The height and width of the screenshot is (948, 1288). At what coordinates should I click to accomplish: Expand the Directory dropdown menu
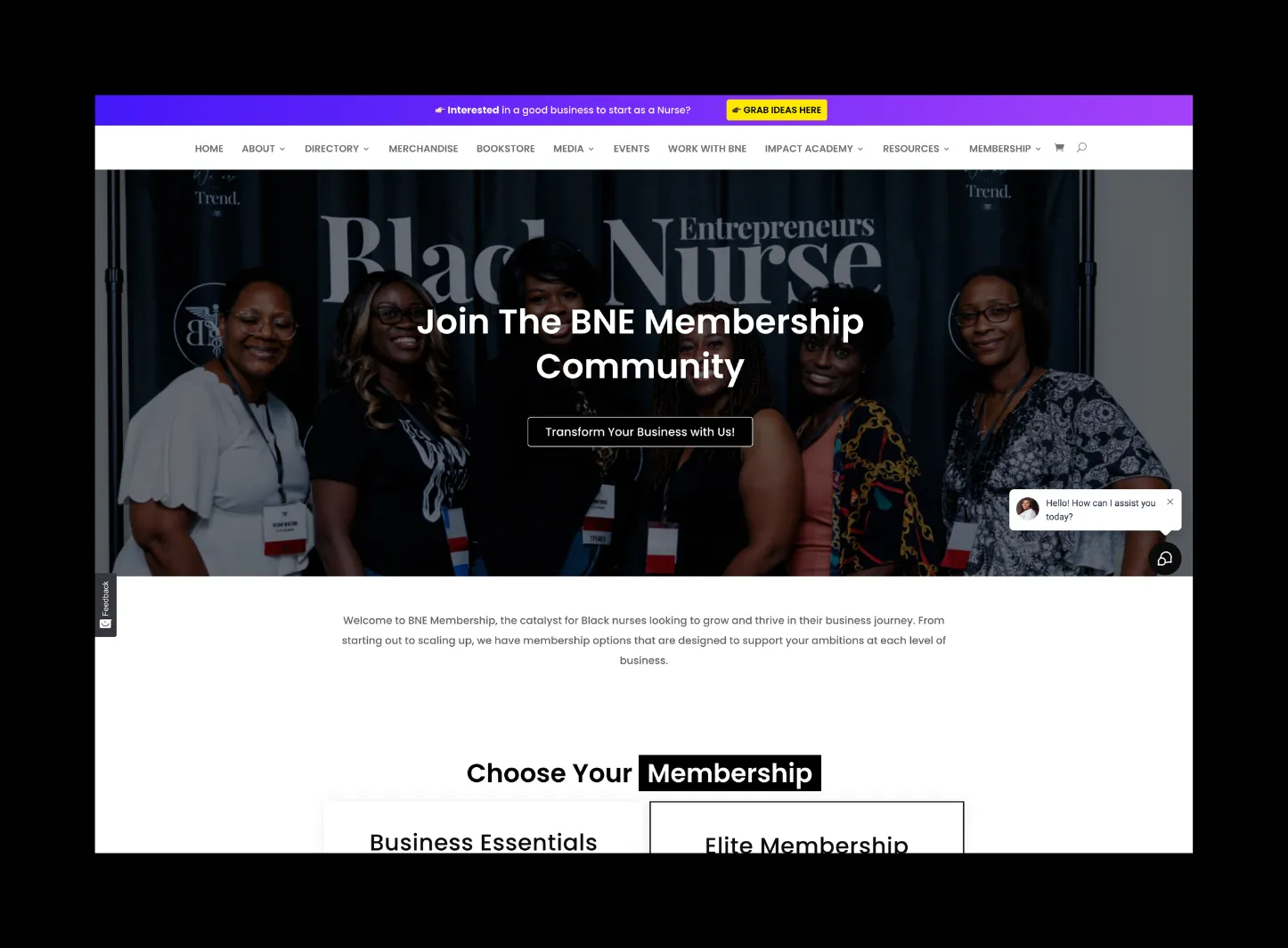pos(337,149)
